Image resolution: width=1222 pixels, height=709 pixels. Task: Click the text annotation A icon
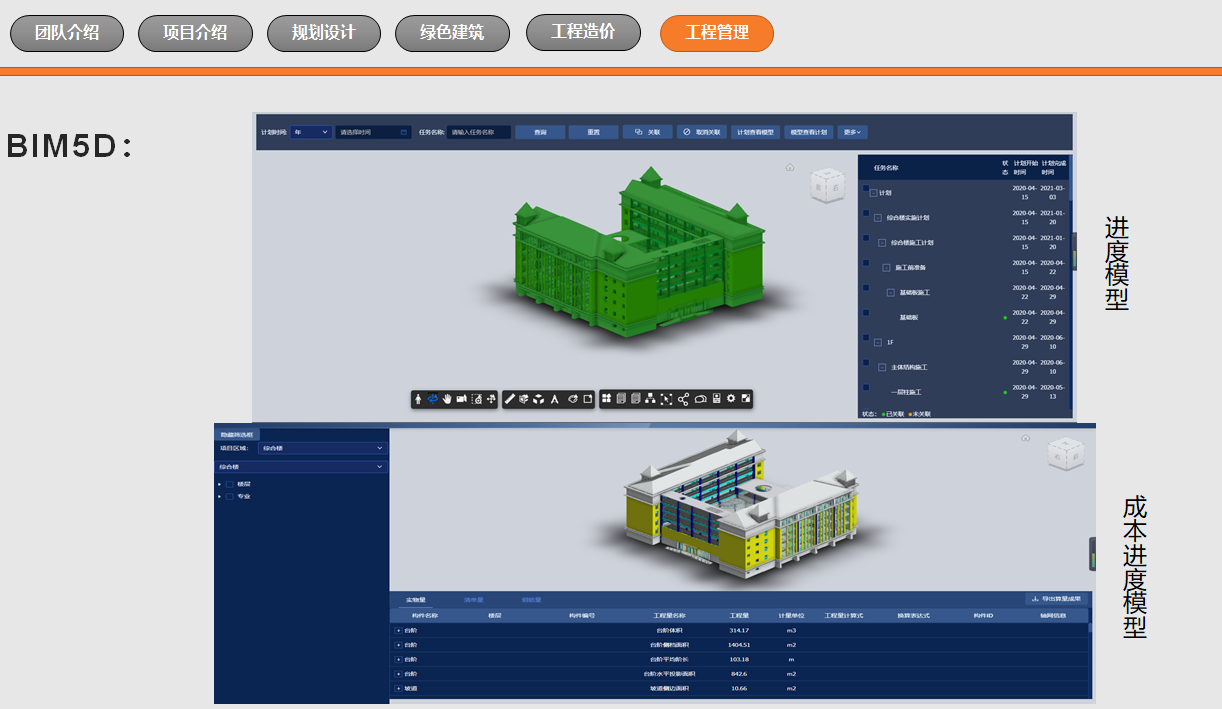(x=554, y=399)
